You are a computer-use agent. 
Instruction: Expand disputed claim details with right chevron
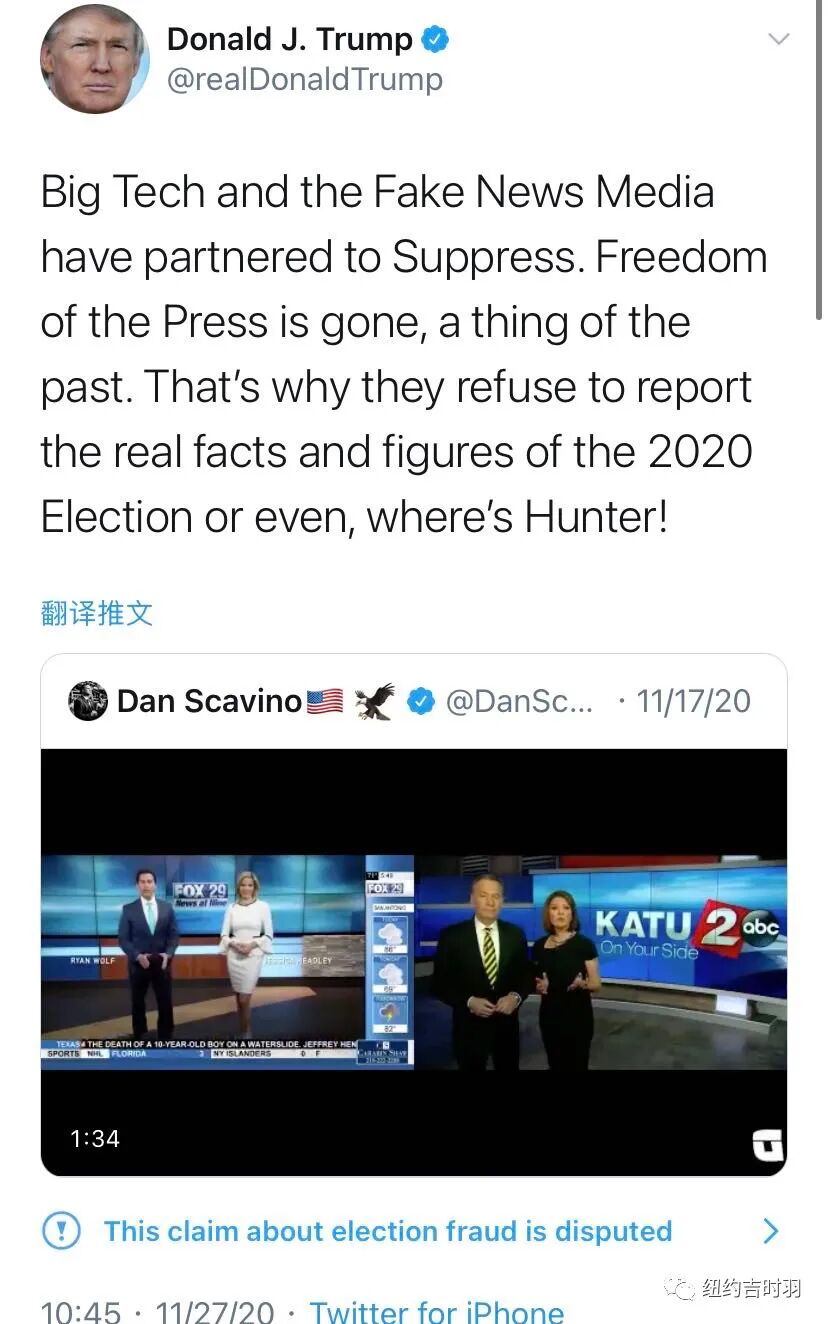click(x=770, y=1230)
